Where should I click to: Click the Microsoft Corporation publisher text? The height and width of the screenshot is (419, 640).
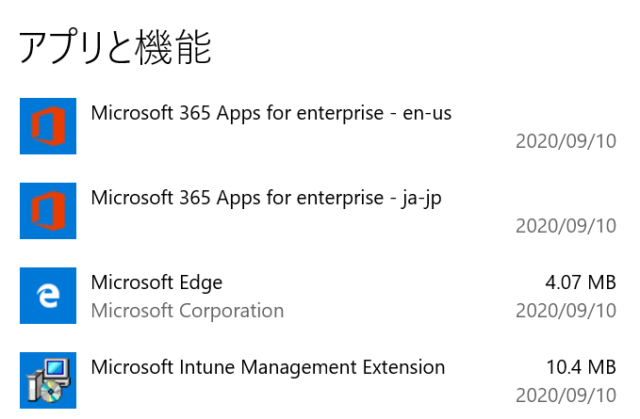click(187, 311)
